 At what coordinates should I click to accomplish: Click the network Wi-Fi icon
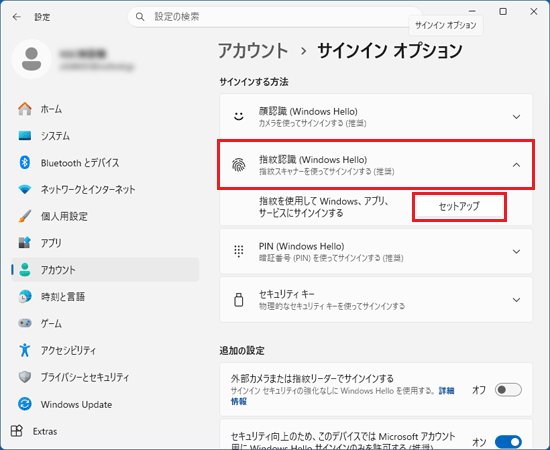point(25,189)
